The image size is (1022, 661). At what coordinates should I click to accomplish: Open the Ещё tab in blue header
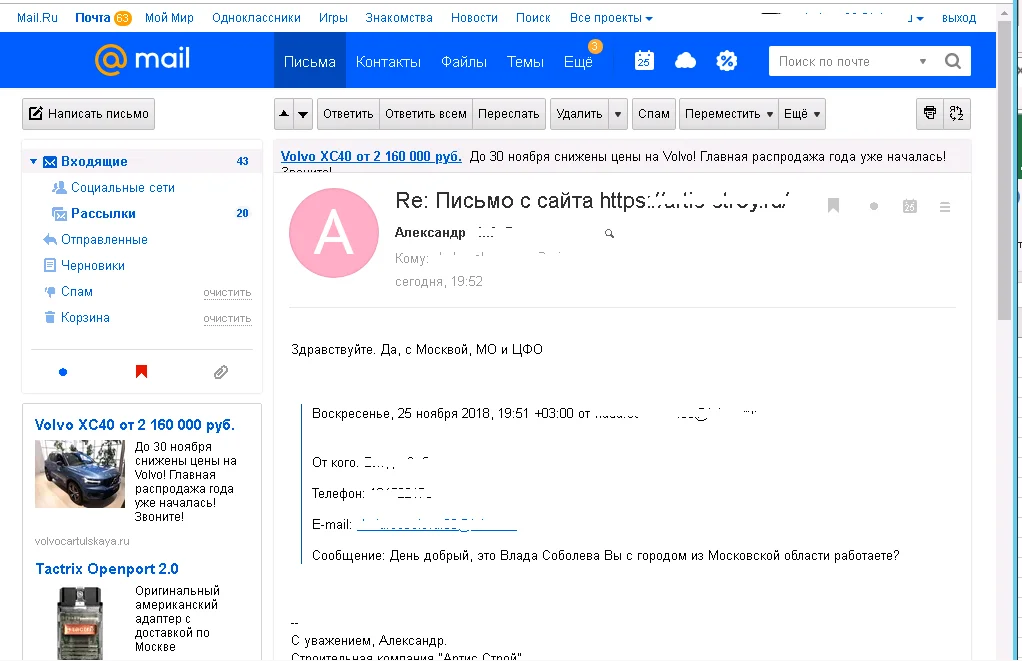pyautogui.click(x=578, y=61)
